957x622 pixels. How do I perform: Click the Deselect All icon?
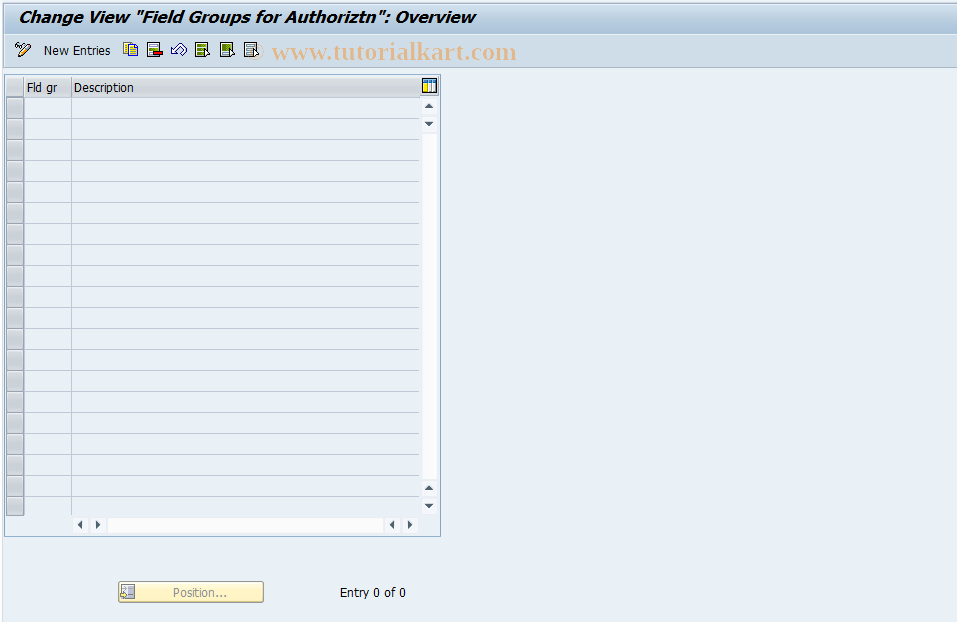point(251,50)
